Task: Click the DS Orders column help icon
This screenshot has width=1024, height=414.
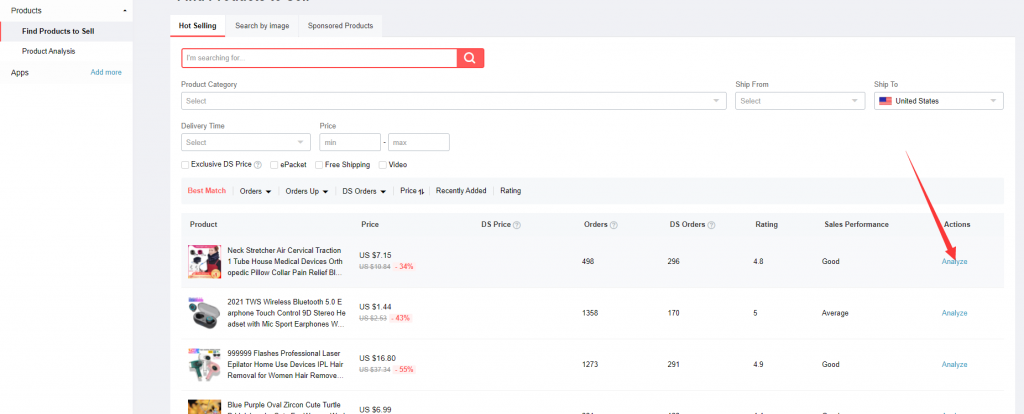Action: (713, 225)
